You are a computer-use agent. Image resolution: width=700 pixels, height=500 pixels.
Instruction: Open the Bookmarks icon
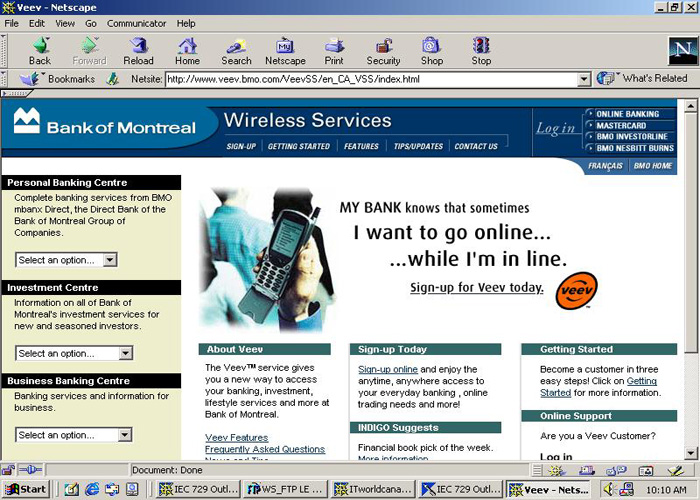[29, 79]
